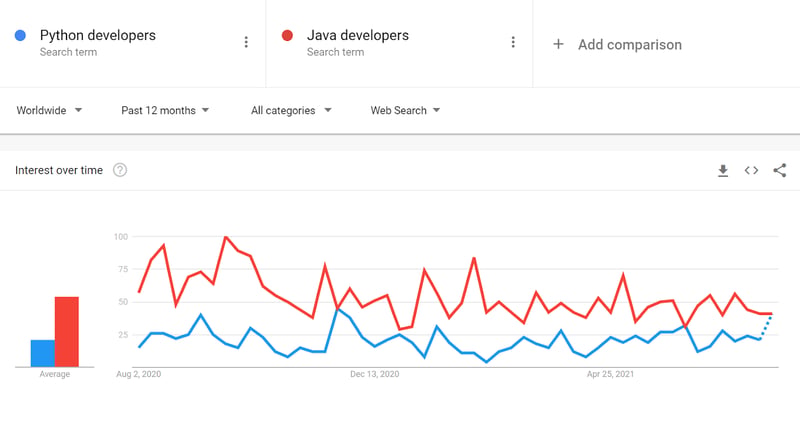Click the Apr 25, 2021 axis label
Image resolution: width=800 pixels, height=426 pixels.
coord(610,374)
